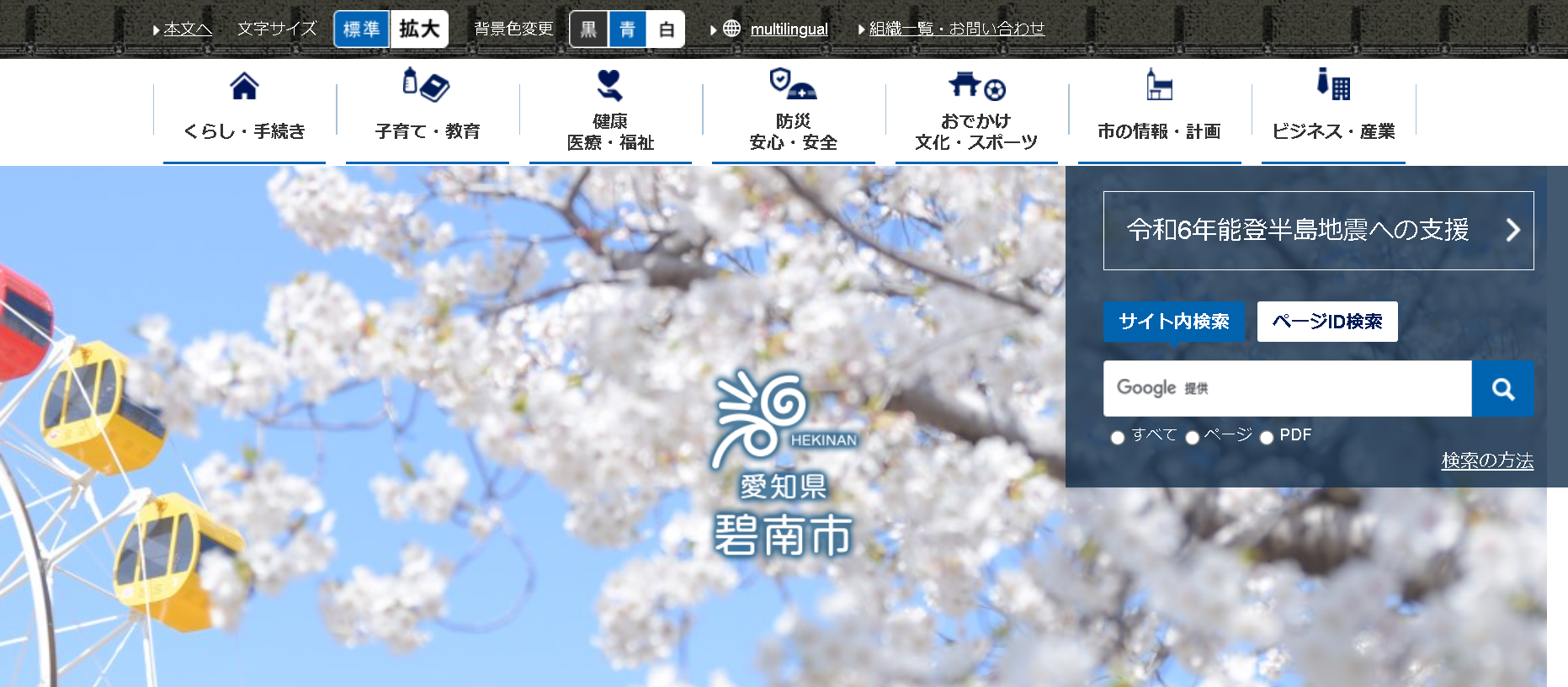This screenshot has width=1568, height=687.
Task: Open the 検索の方法 link
Action: click(x=1487, y=461)
